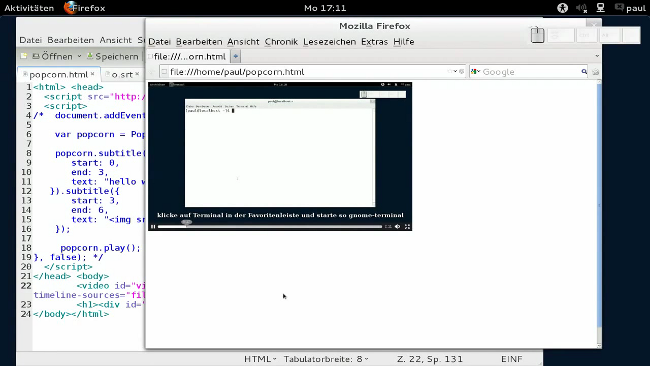
Task: Open the Google search engine dropdown
Action: [475, 72]
